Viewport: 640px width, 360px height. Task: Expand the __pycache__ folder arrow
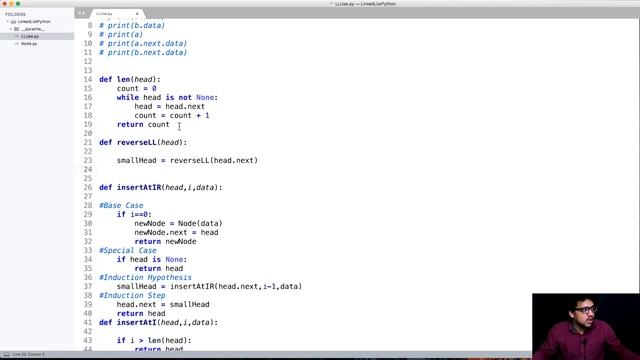tap(11, 29)
